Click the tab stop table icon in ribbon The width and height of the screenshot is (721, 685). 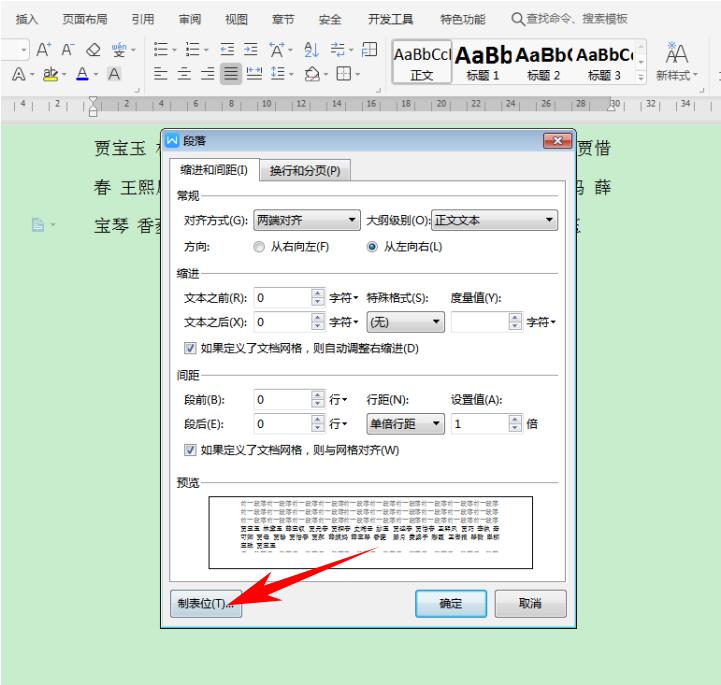(369, 49)
